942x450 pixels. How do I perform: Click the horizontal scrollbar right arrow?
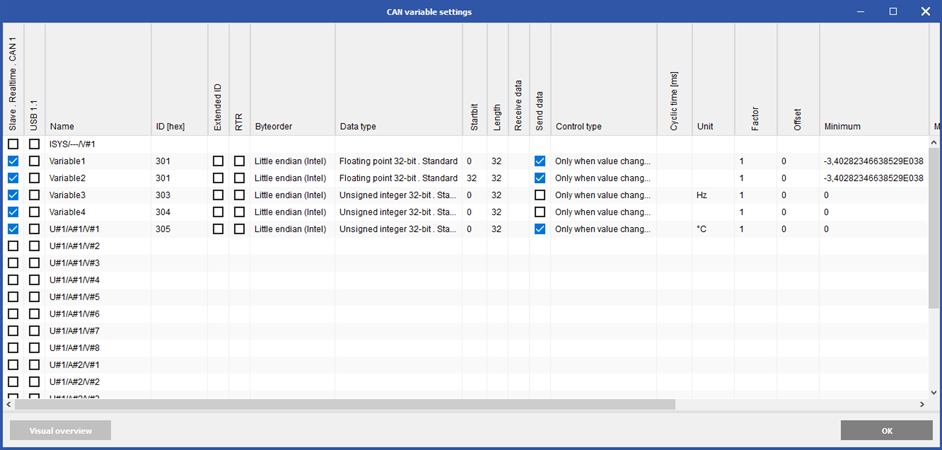click(x=922, y=405)
